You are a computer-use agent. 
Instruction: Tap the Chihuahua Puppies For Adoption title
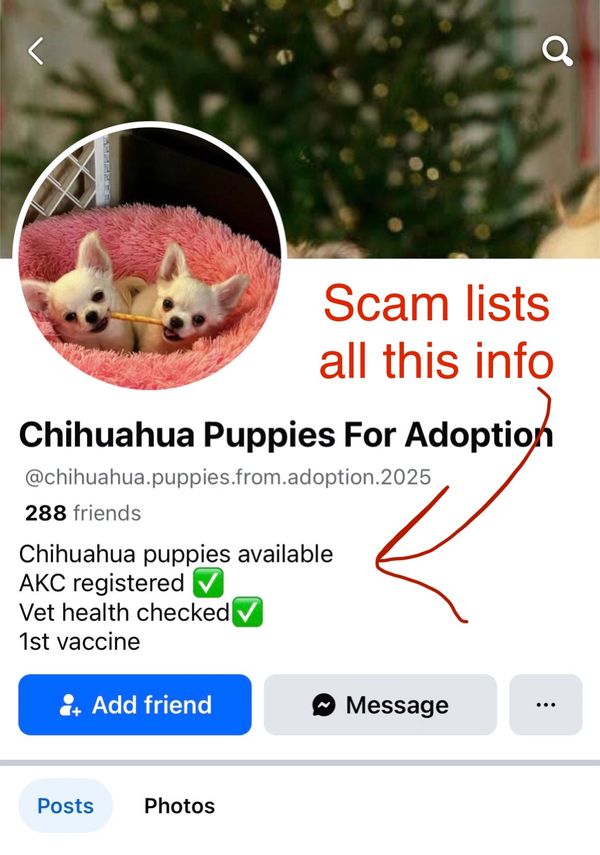(x=286, y=435)
